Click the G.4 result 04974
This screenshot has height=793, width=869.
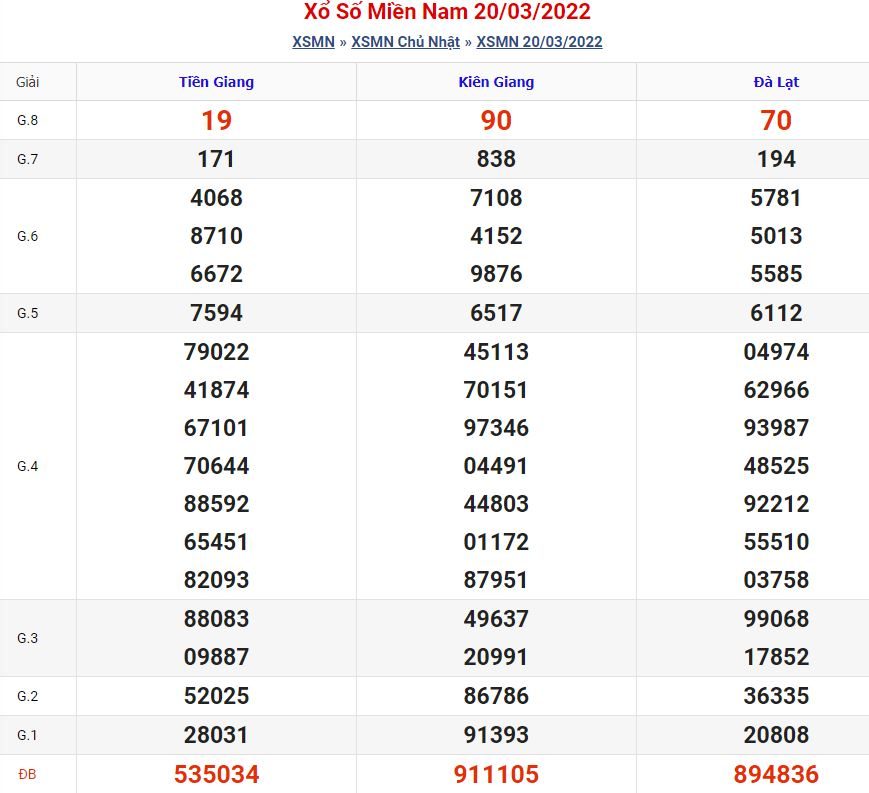pyautogui.click(x=776, y=352)
